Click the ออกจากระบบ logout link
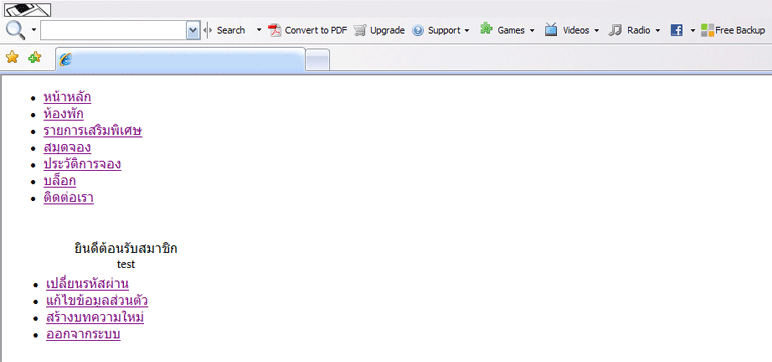The image size is (772, 362). click(x=83, y=334)
